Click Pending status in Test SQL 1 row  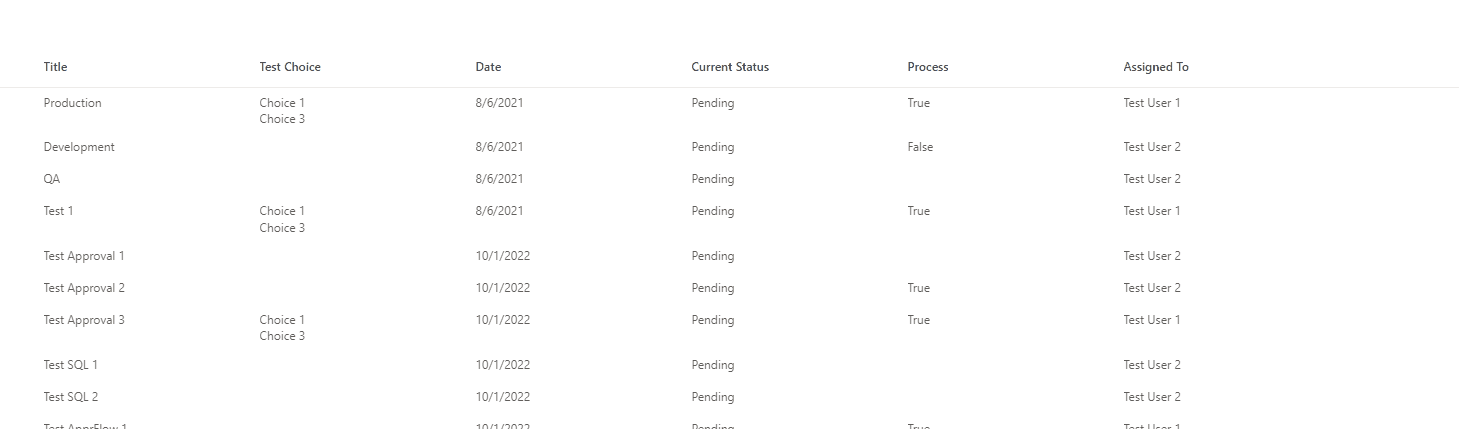713,365
